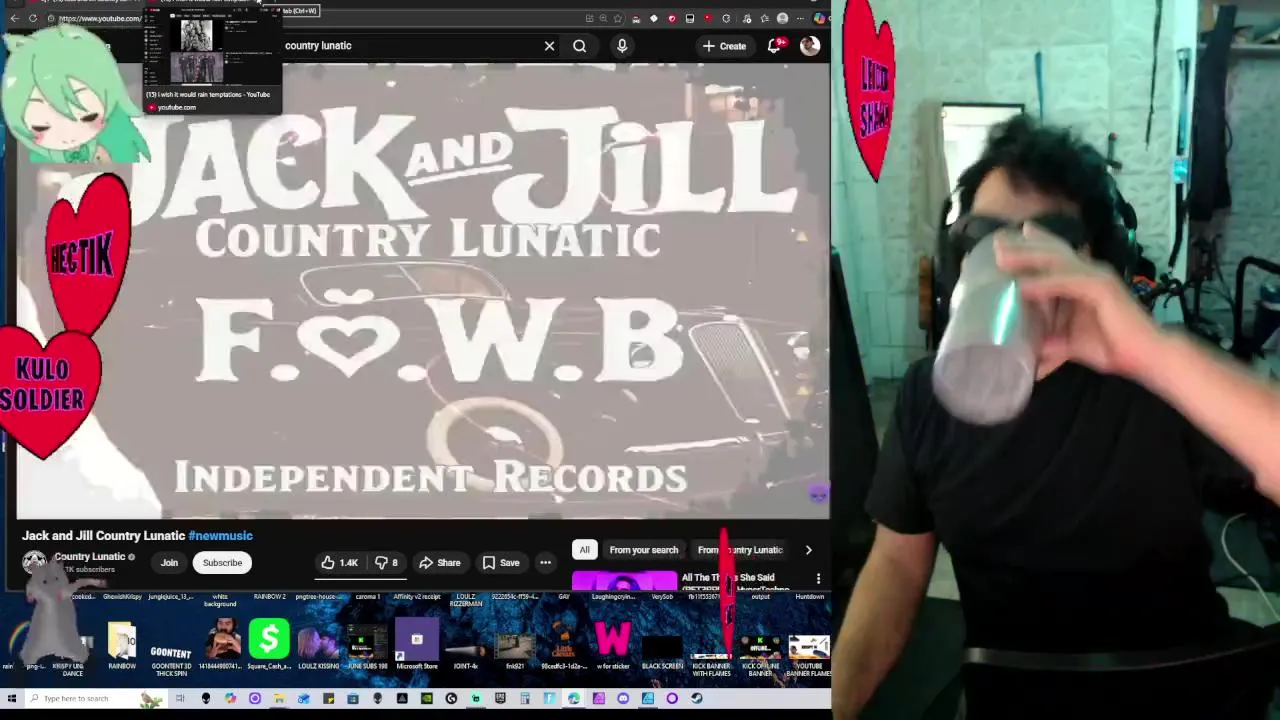The image size is (1280, 720).
Task: Open LOULZ KISSING desktop file
Action: [318, 646]
